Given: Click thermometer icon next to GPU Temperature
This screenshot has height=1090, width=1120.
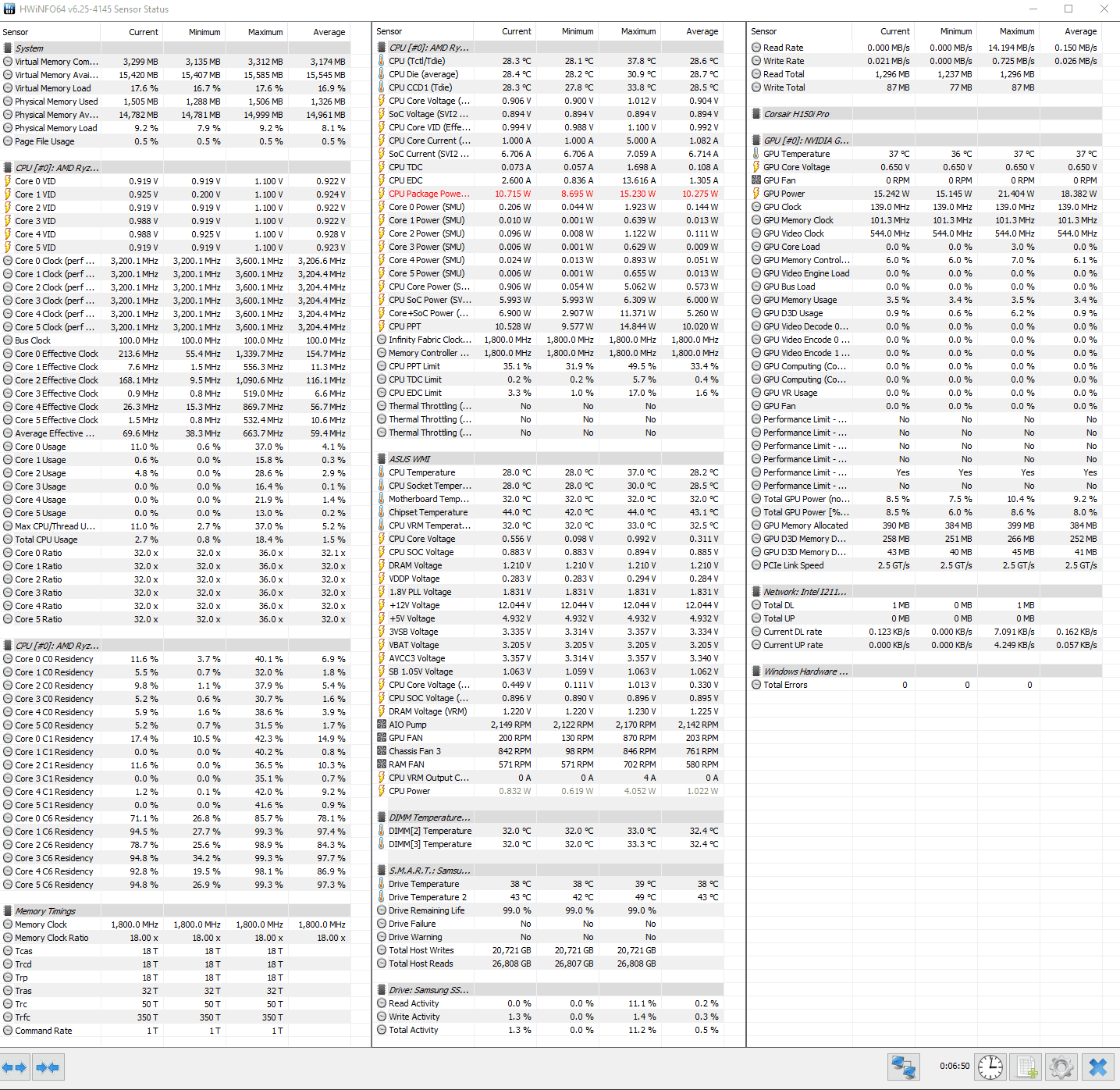Looking at the screenshot, I should coord(756,154).
